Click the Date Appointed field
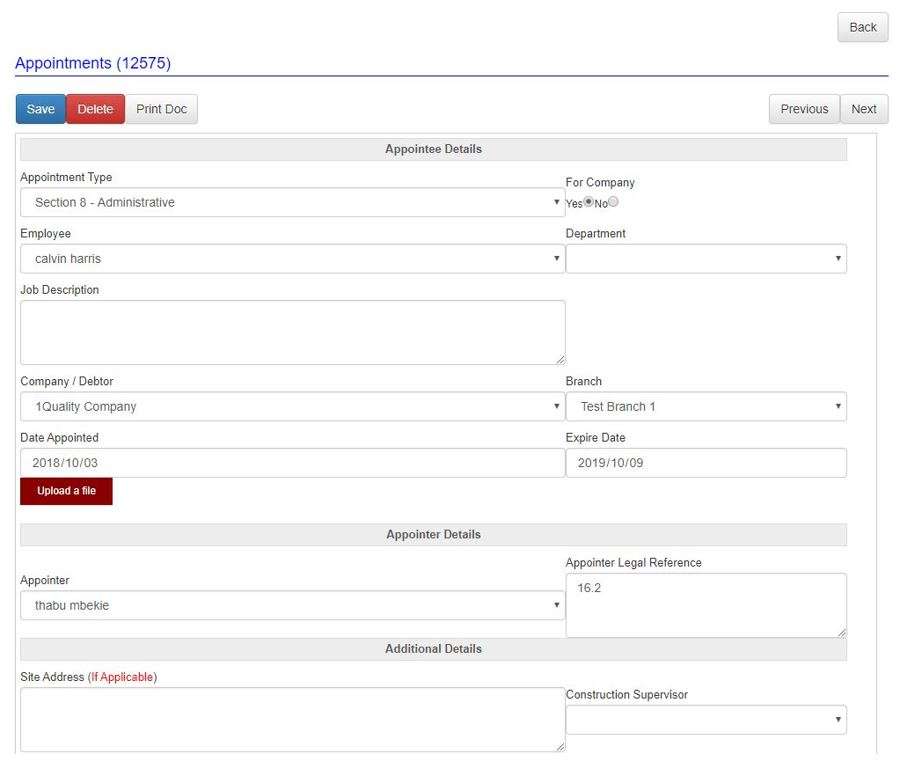Image resolution: width=903 pixels, height=777 pixels. [x=290, y=462]
